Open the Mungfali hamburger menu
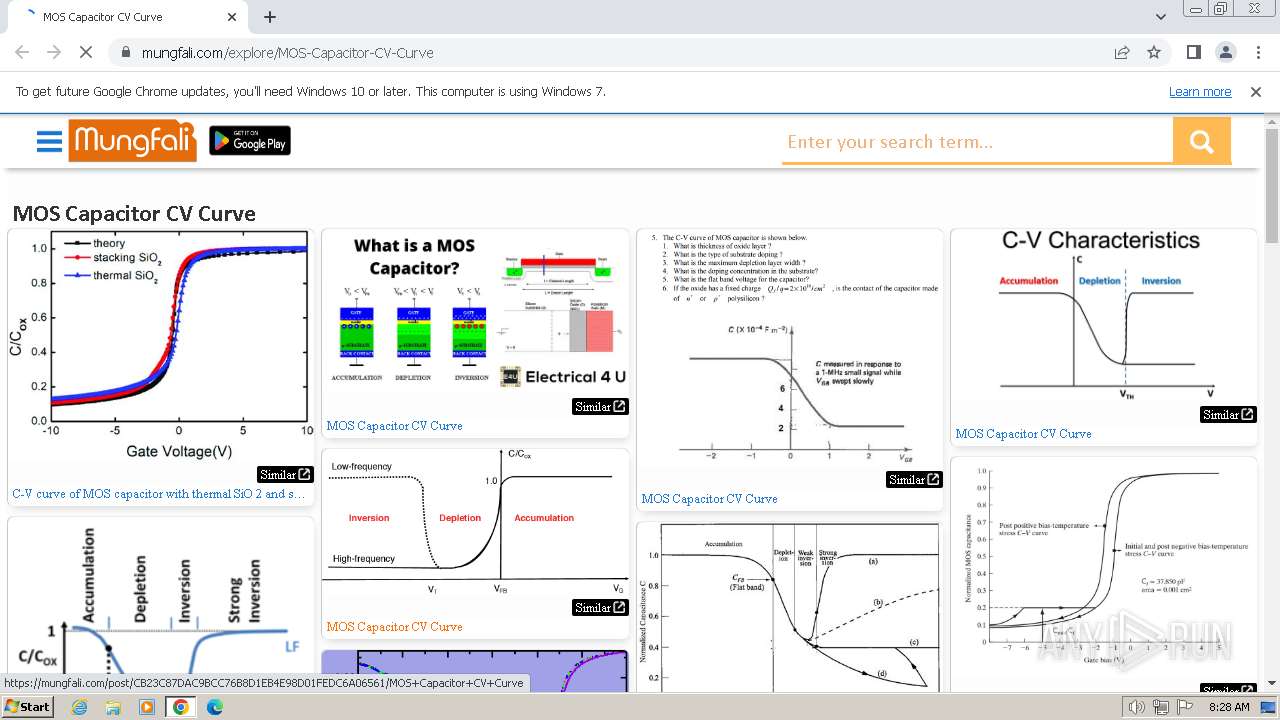Viewport: 1280px width, 720px height. point(49,141)
